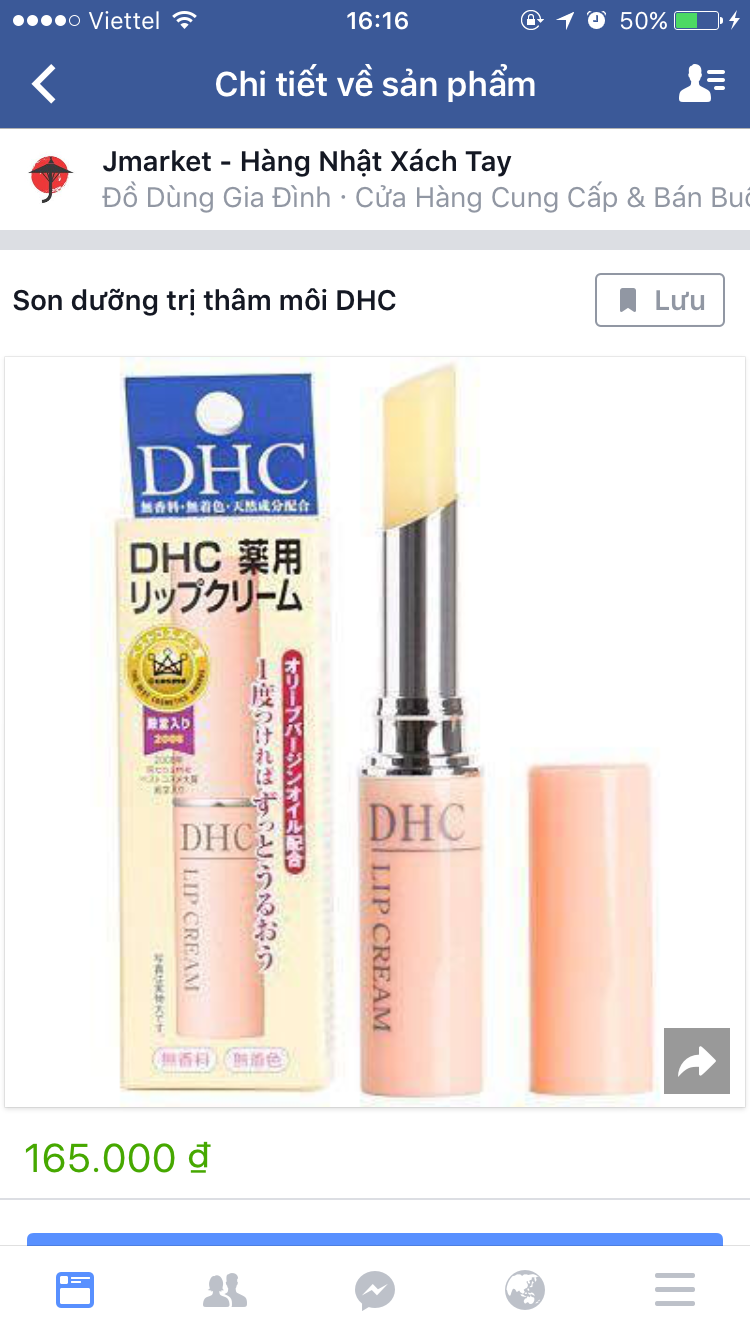Tap the battery indicator in the status bar

point(698,20)
